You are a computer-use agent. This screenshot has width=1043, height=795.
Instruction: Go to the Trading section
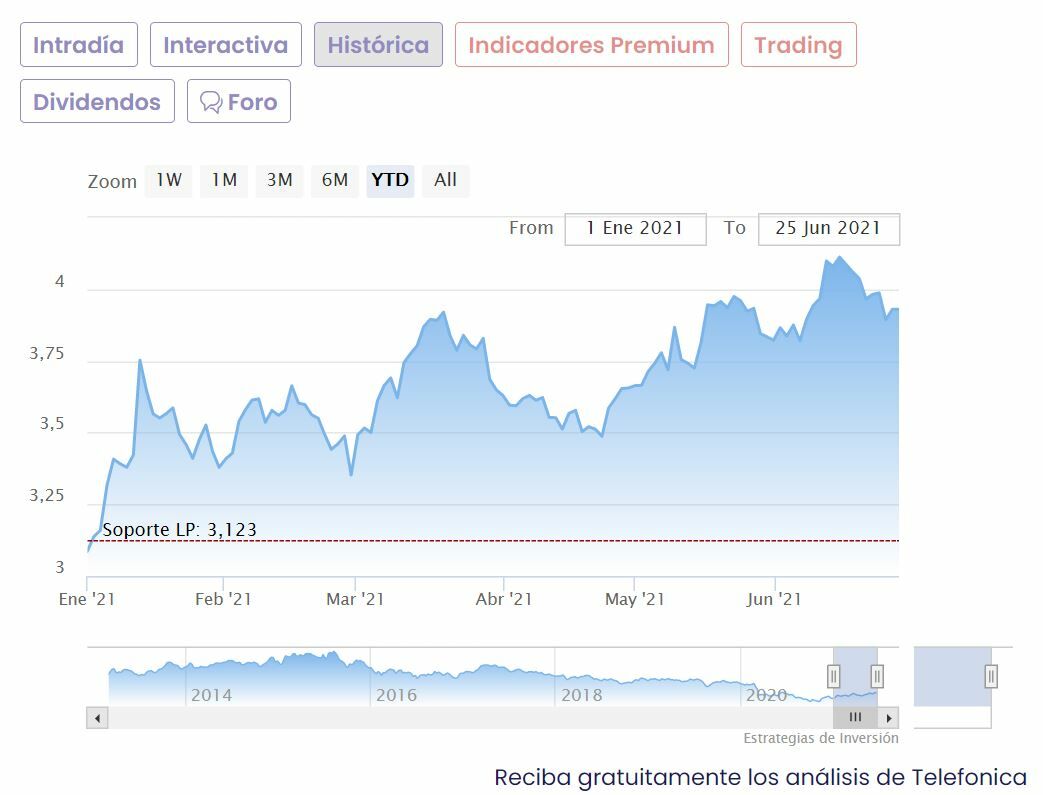point(798,45)
